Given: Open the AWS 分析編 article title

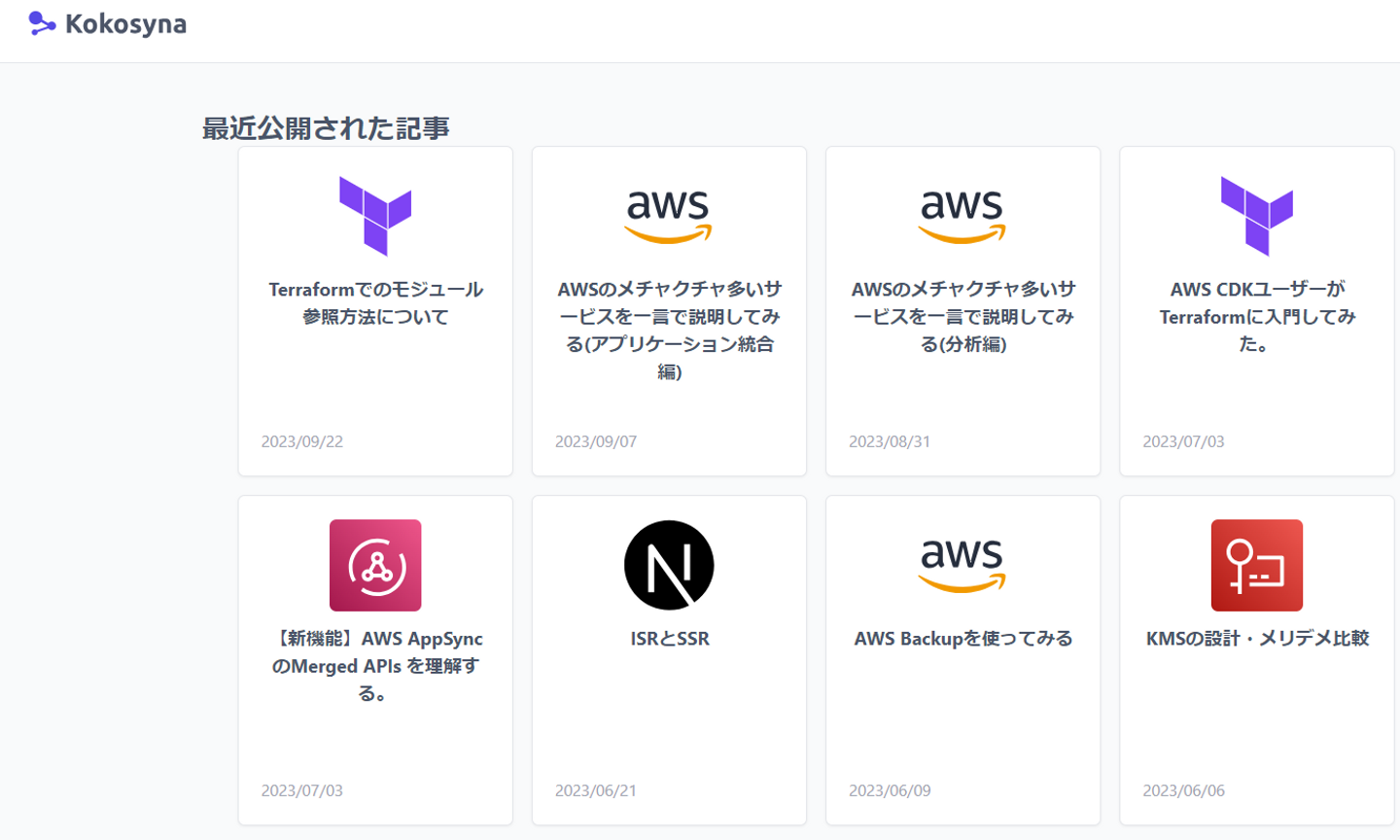Looking at the screenshot, I should 962,316.
